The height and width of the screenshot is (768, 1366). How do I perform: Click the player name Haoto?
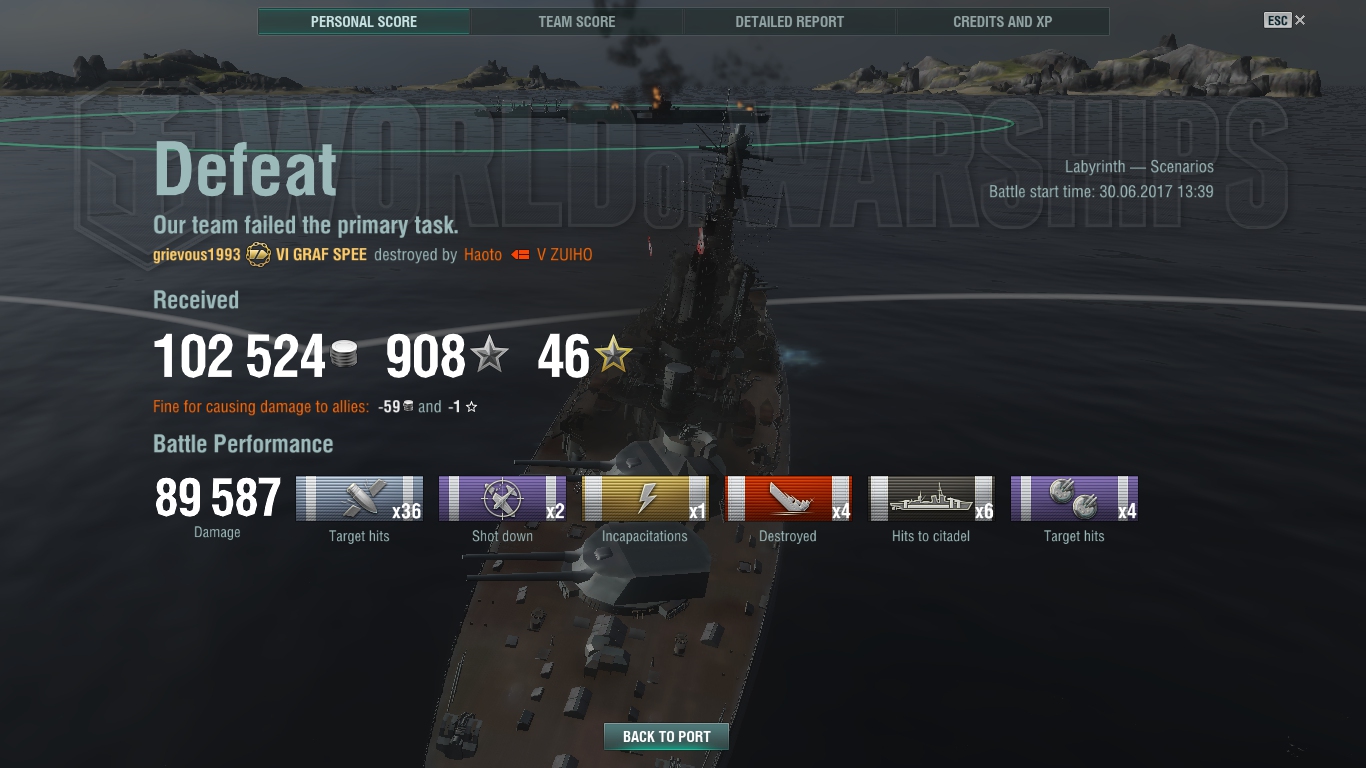483,255
